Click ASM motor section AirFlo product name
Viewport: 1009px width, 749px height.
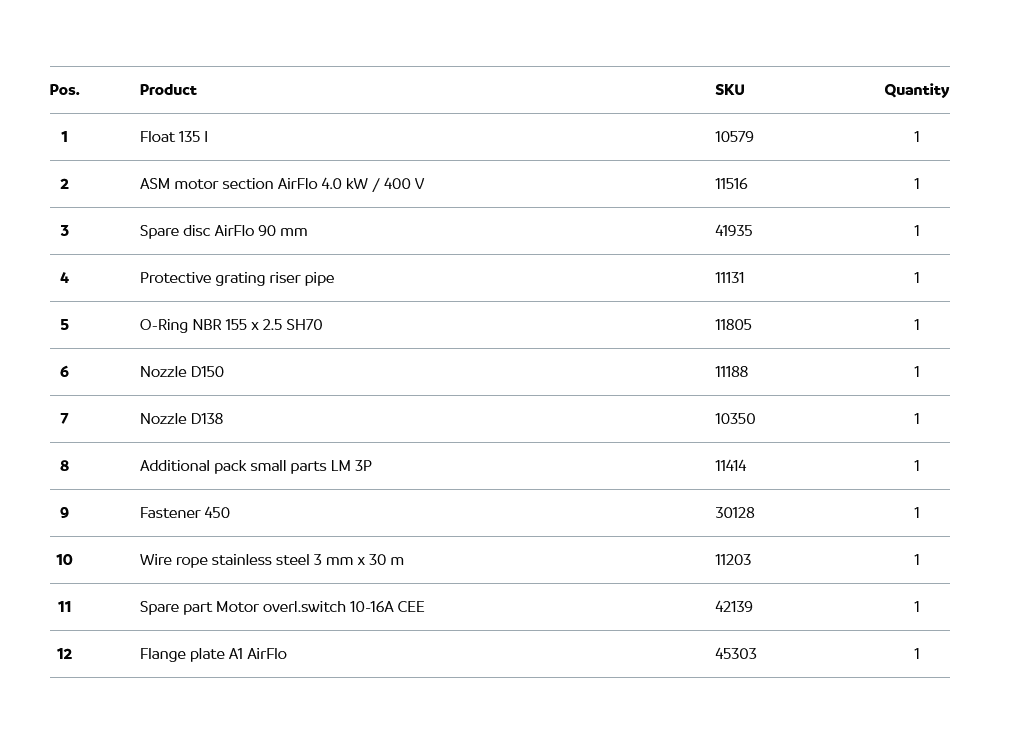pos(281,184)
